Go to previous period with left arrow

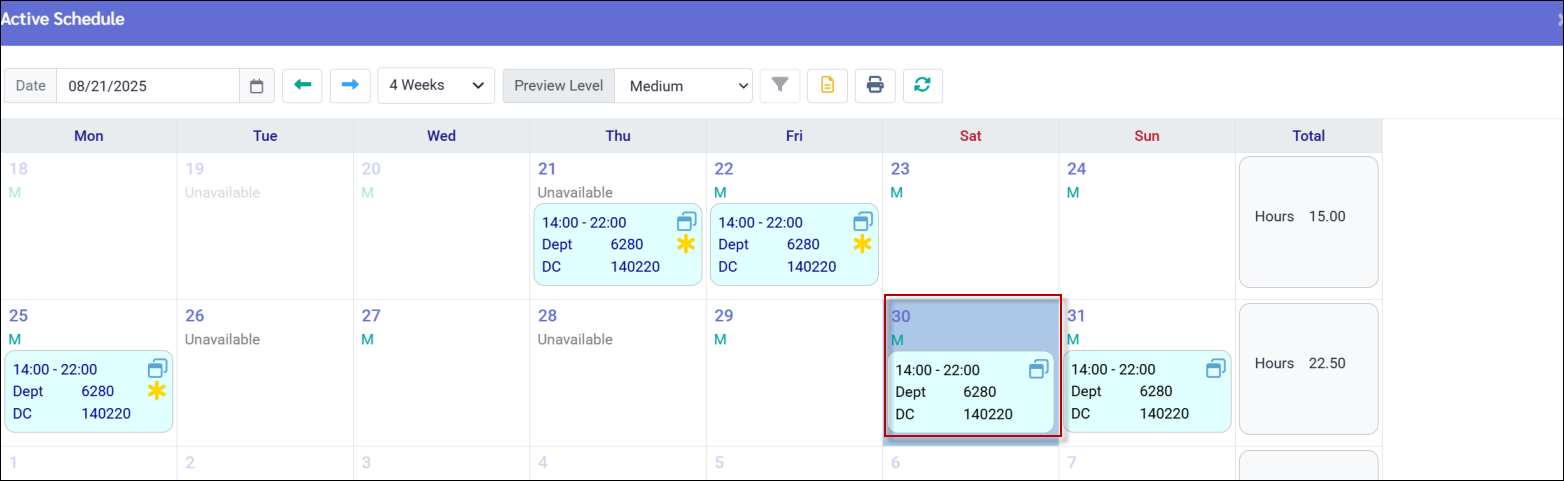coord(302,86)
